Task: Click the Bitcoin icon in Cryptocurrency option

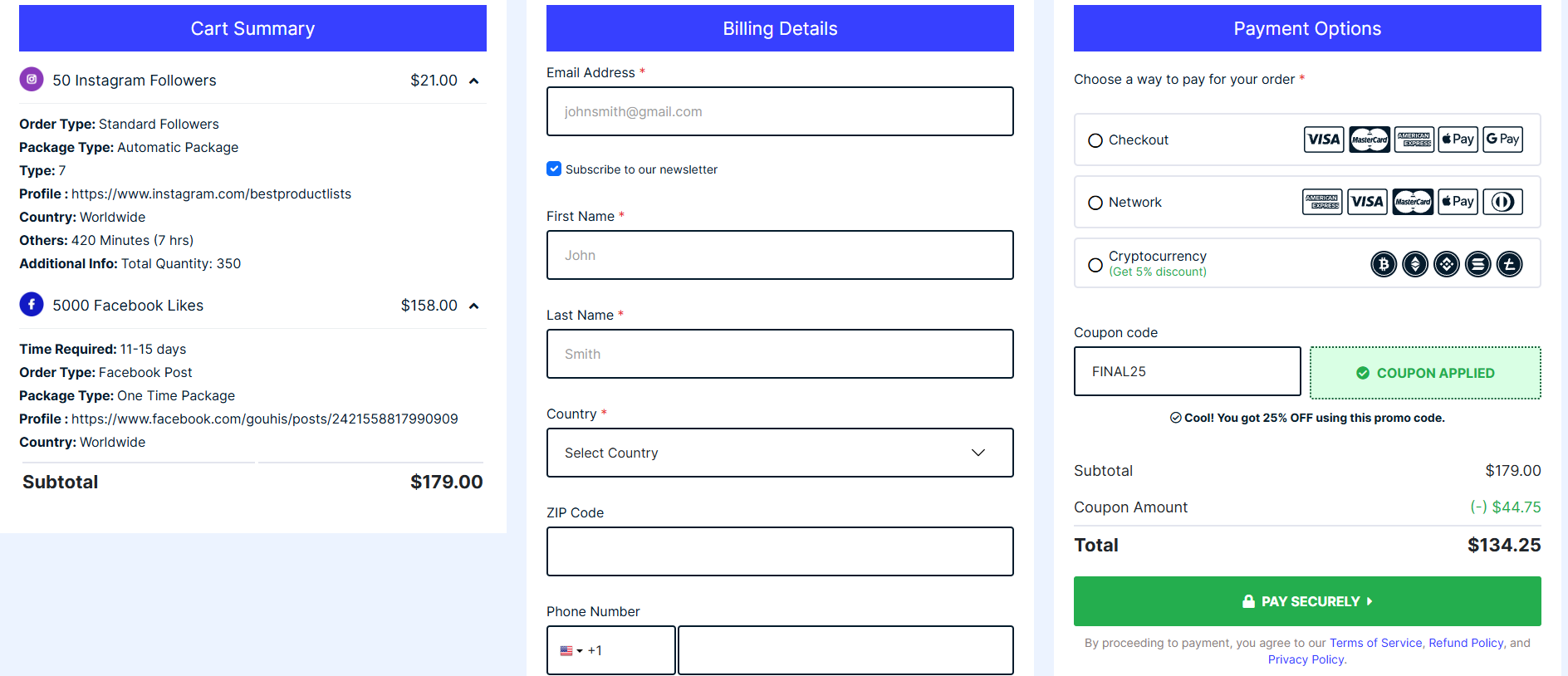Action: [1384, 264]
